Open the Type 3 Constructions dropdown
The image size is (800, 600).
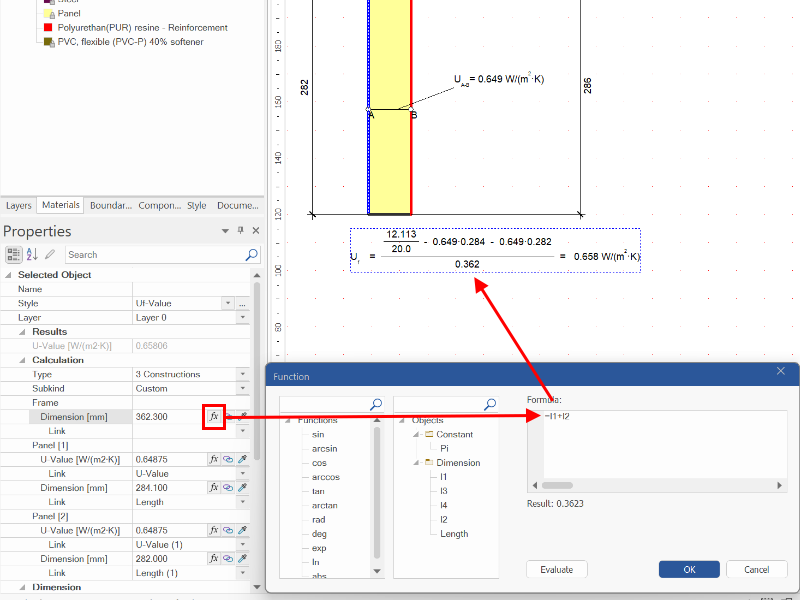243,374
